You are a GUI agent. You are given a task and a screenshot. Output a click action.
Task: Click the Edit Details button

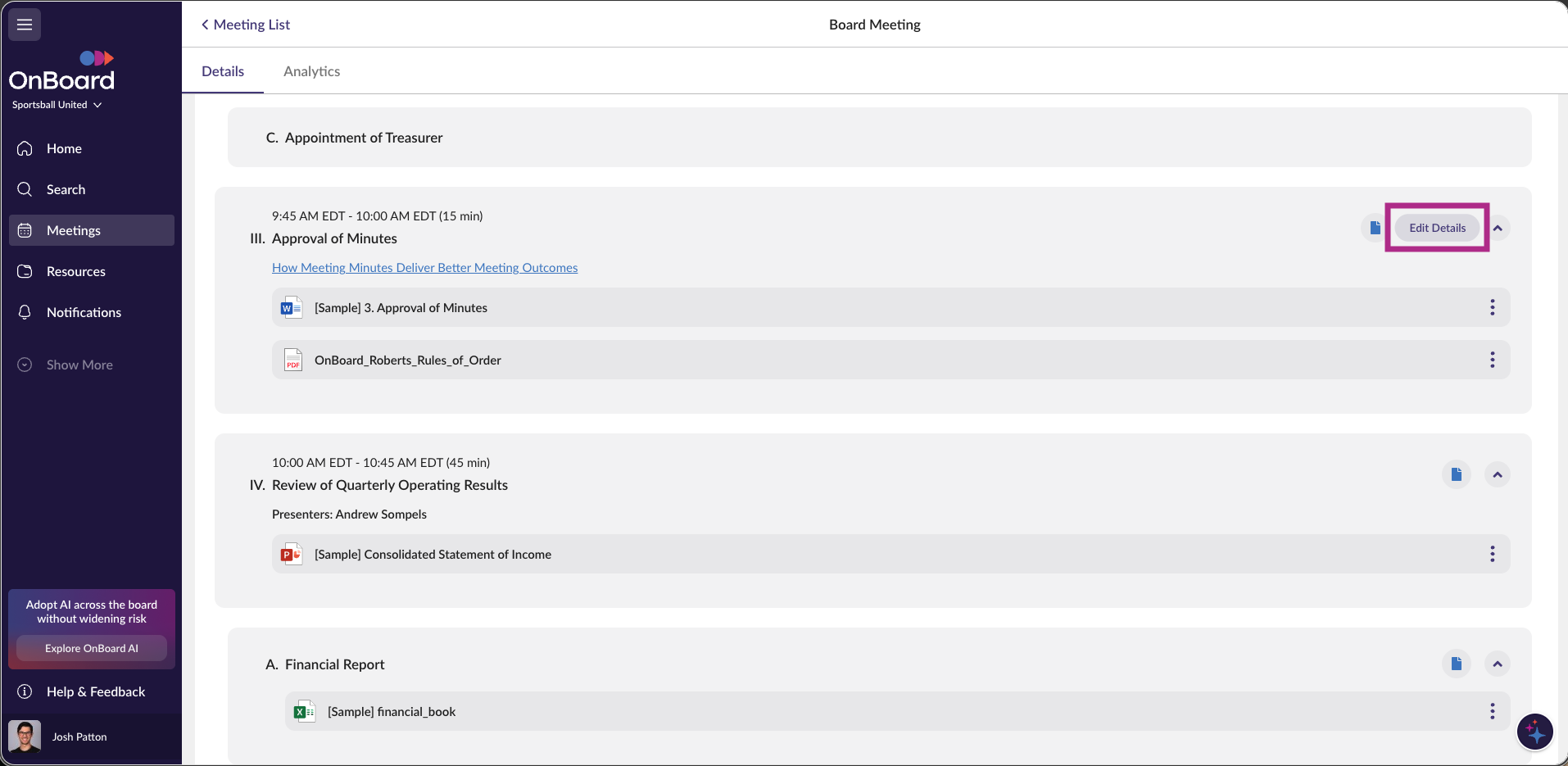[x=1437, y=228]
